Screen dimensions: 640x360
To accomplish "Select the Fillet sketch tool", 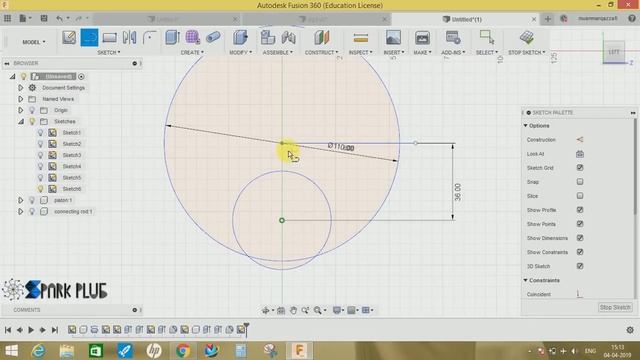I will coord(149,38).
